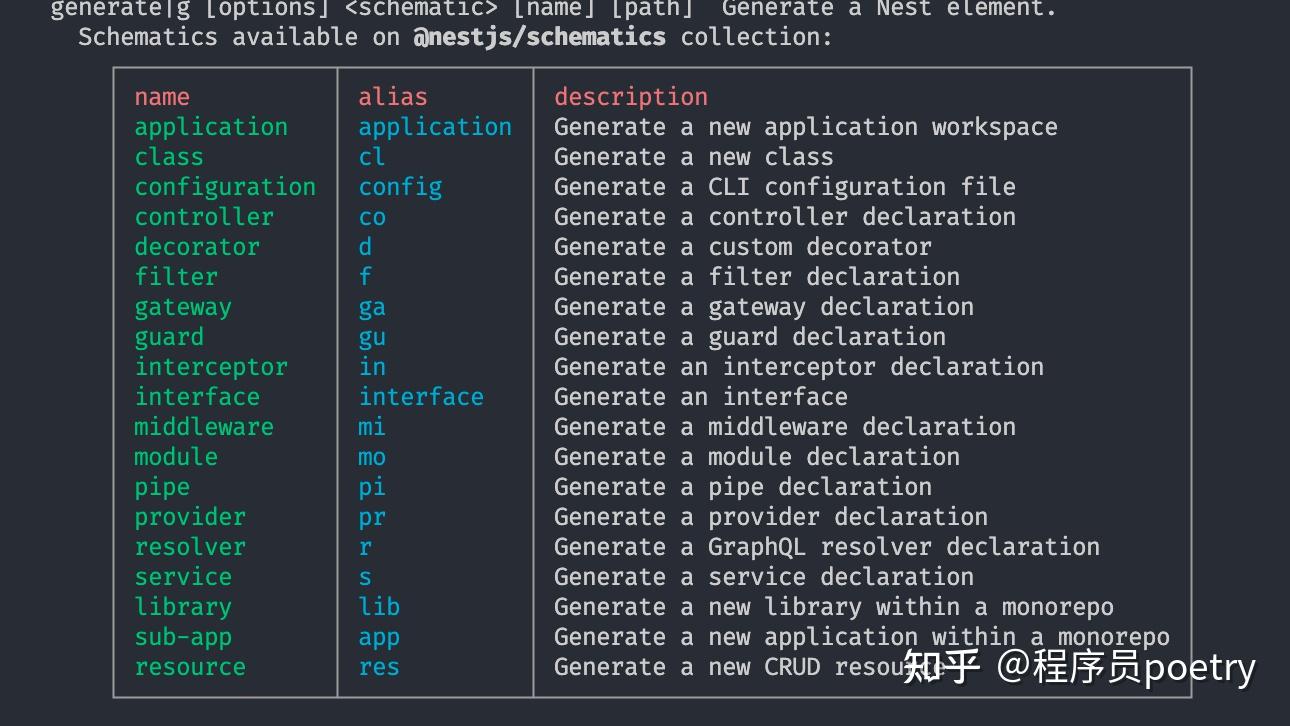
Task: Click the "alias" column header
Action: (x=393, y=97)
